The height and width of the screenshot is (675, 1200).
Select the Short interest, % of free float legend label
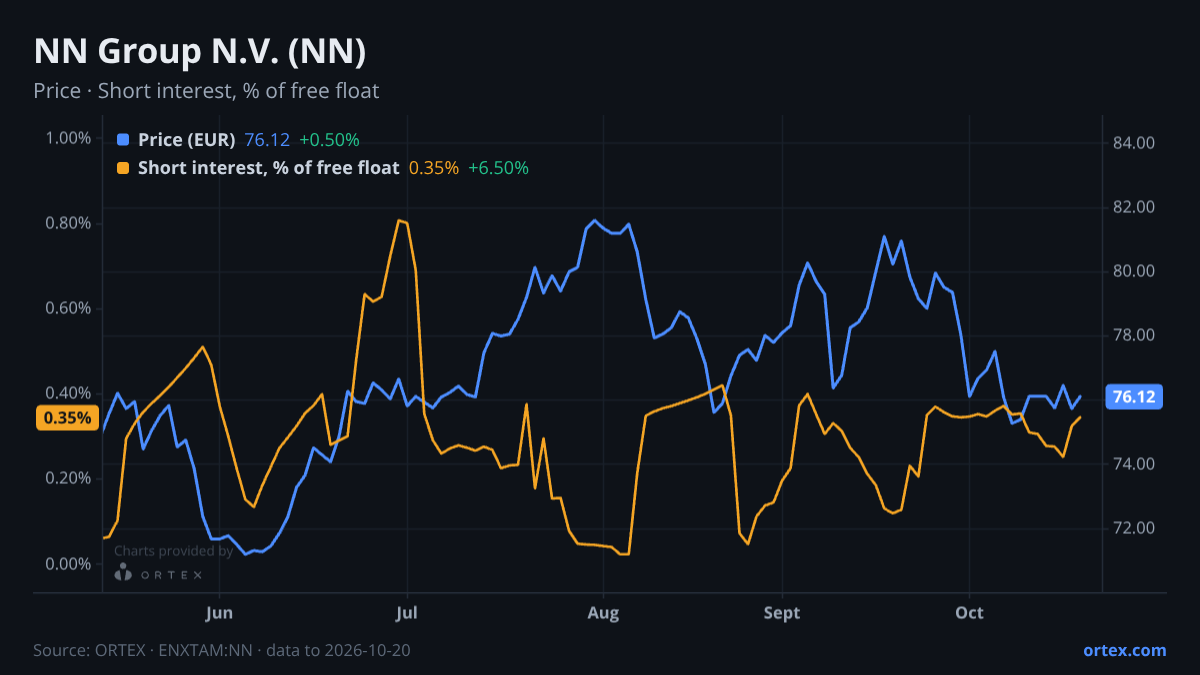269,168
